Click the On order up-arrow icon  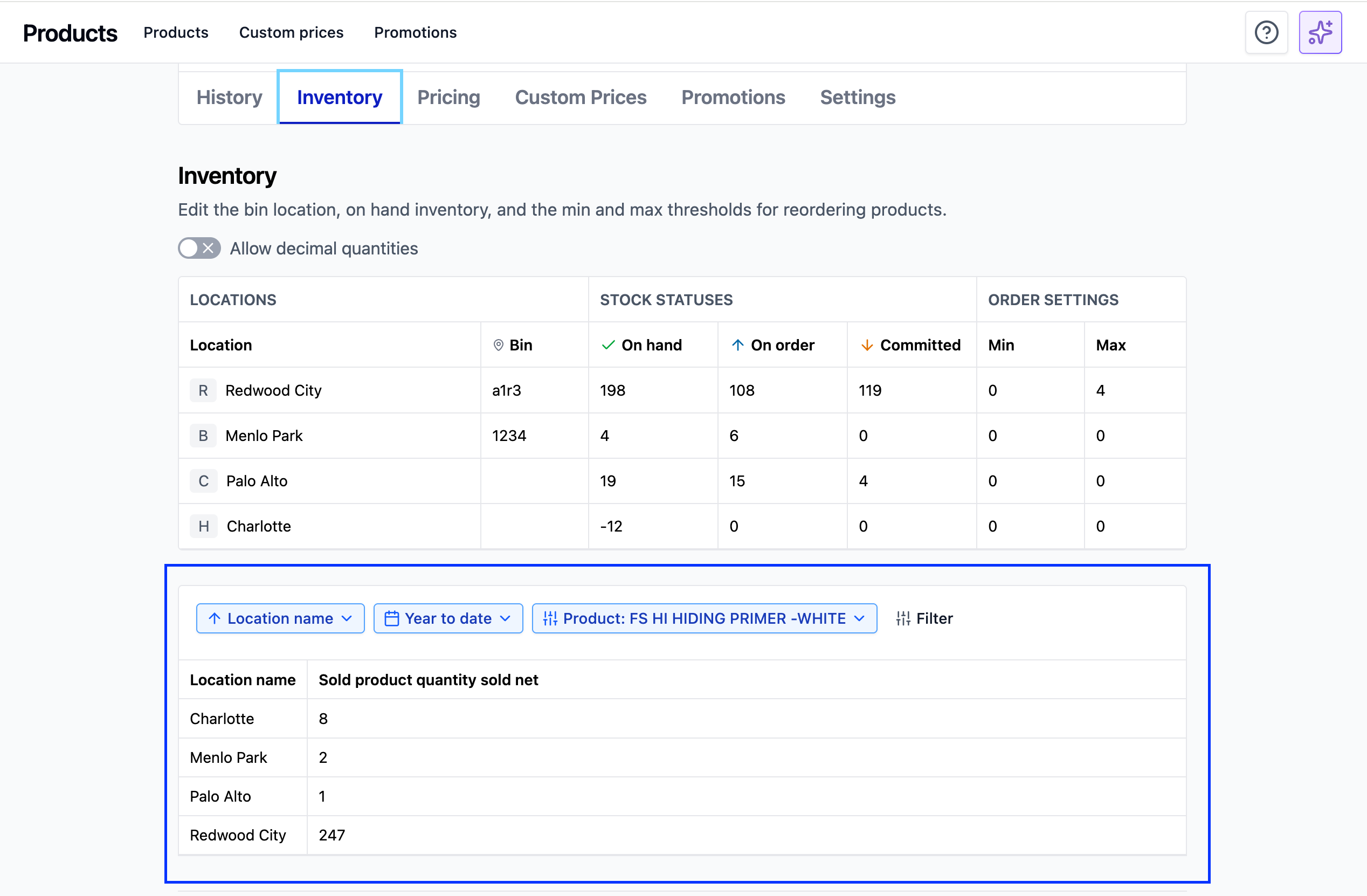pyautogui.click(x=737, y=345)
